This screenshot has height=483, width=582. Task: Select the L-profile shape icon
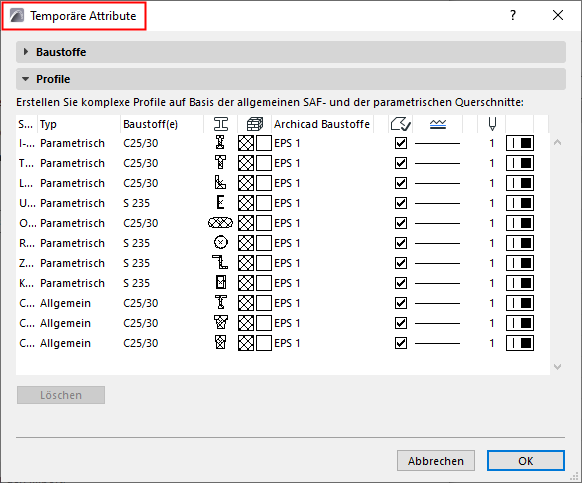pyautogui.click(x=220, y=183)
